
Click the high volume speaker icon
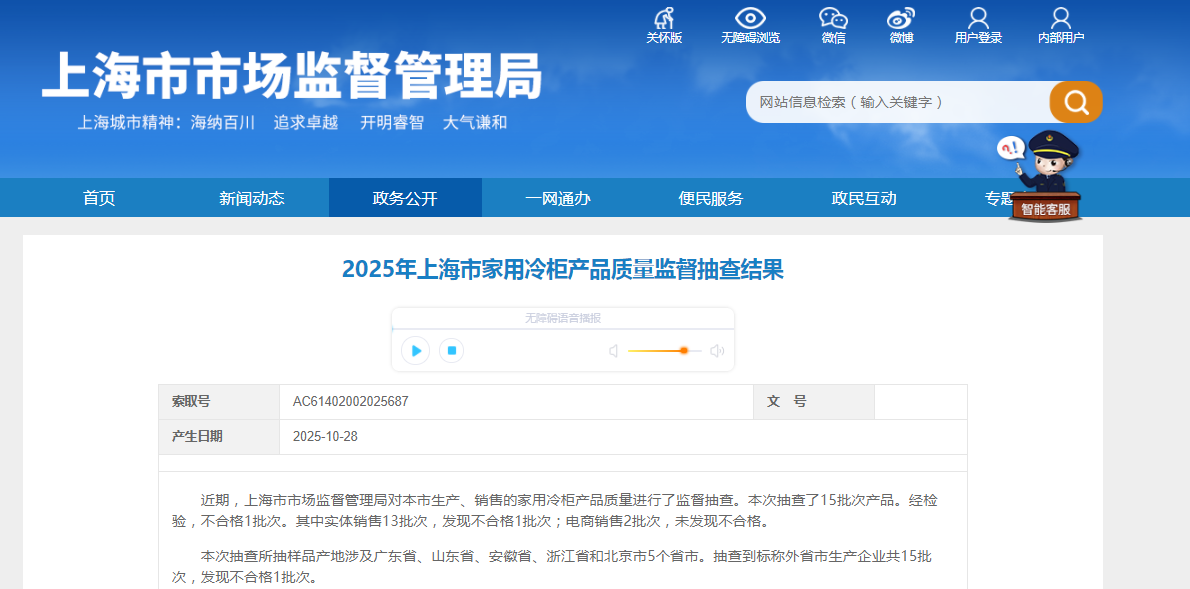pos(717,351)
